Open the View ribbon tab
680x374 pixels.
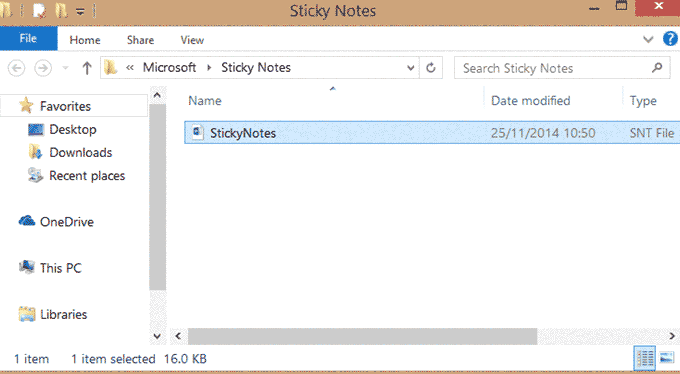pos(192,40)
